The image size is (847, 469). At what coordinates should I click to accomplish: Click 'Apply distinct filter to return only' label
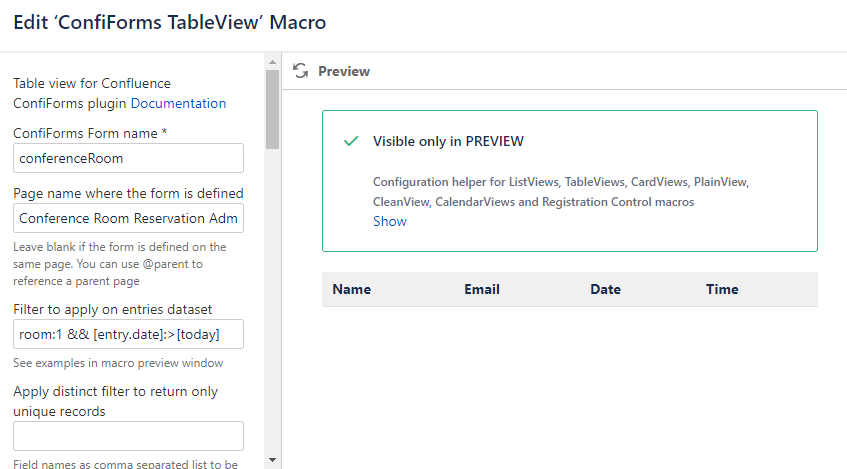[116, 401]
